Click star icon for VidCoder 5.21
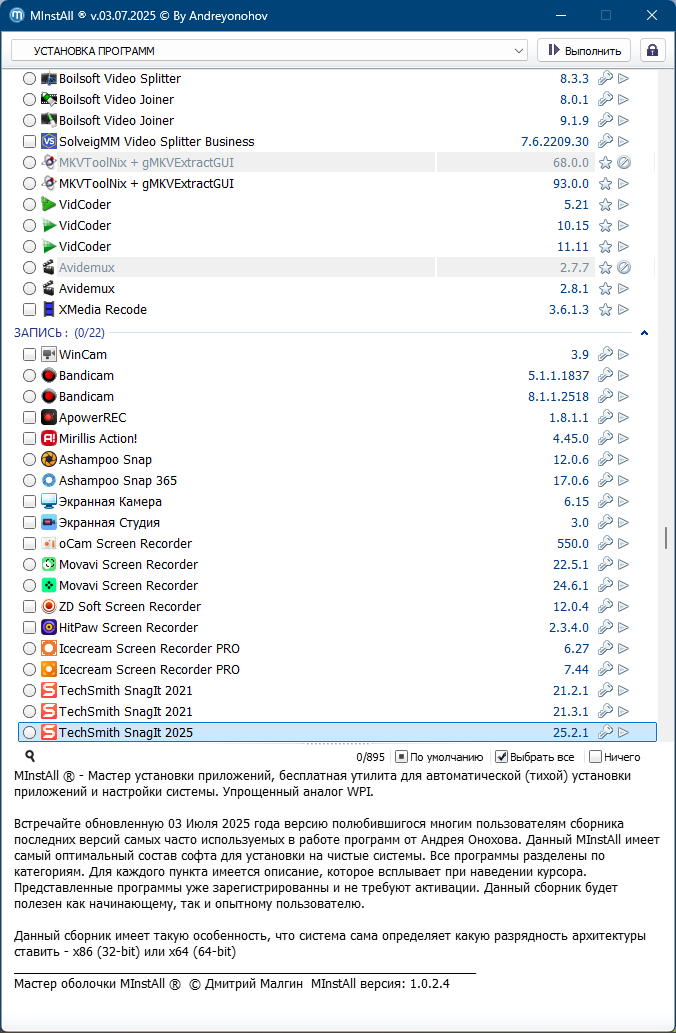 click(x=606, y=204)
